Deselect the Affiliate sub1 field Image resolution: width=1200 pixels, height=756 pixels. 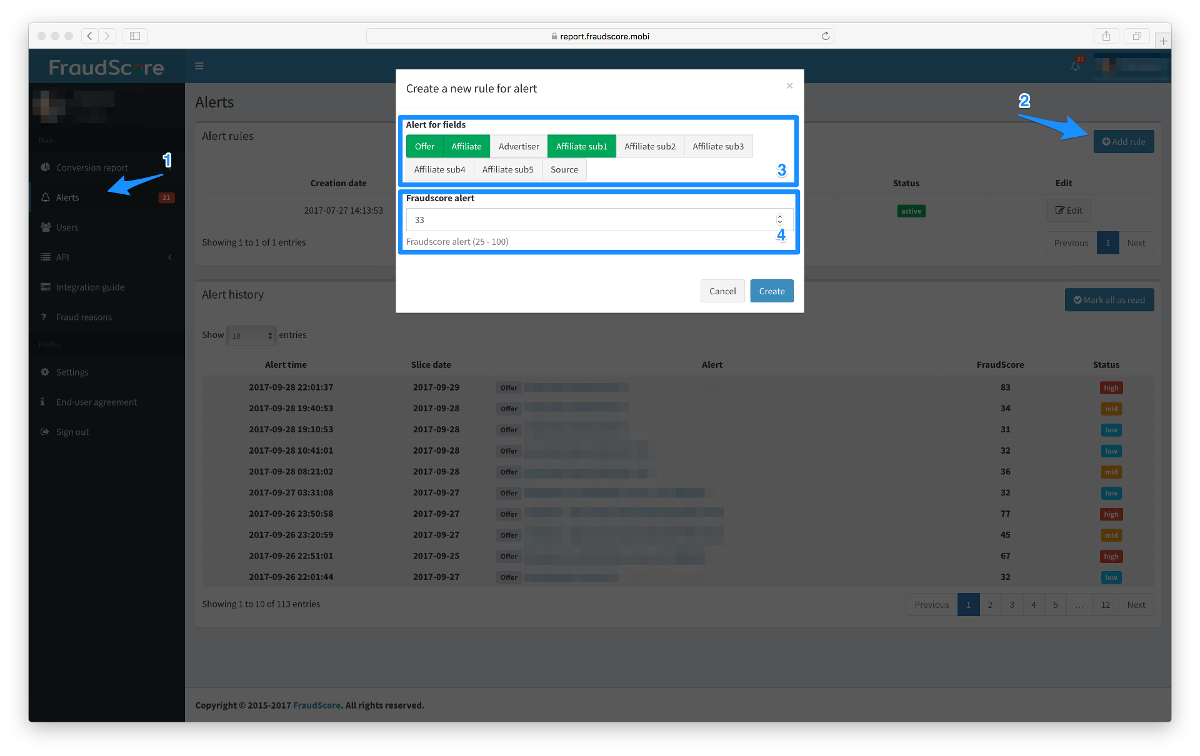[581, 146]
